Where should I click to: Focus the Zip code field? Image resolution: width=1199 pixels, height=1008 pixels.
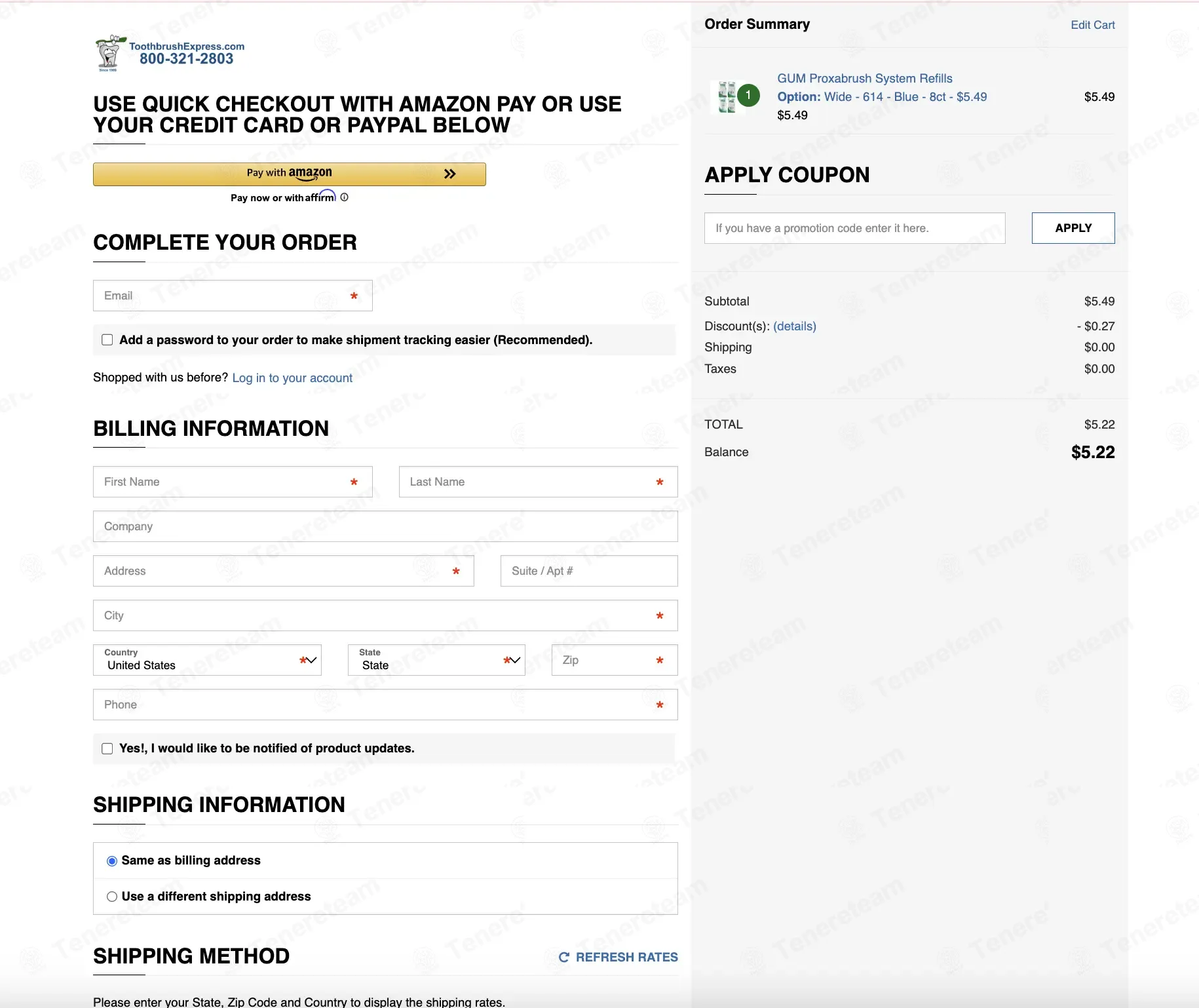tap(606, 660)
